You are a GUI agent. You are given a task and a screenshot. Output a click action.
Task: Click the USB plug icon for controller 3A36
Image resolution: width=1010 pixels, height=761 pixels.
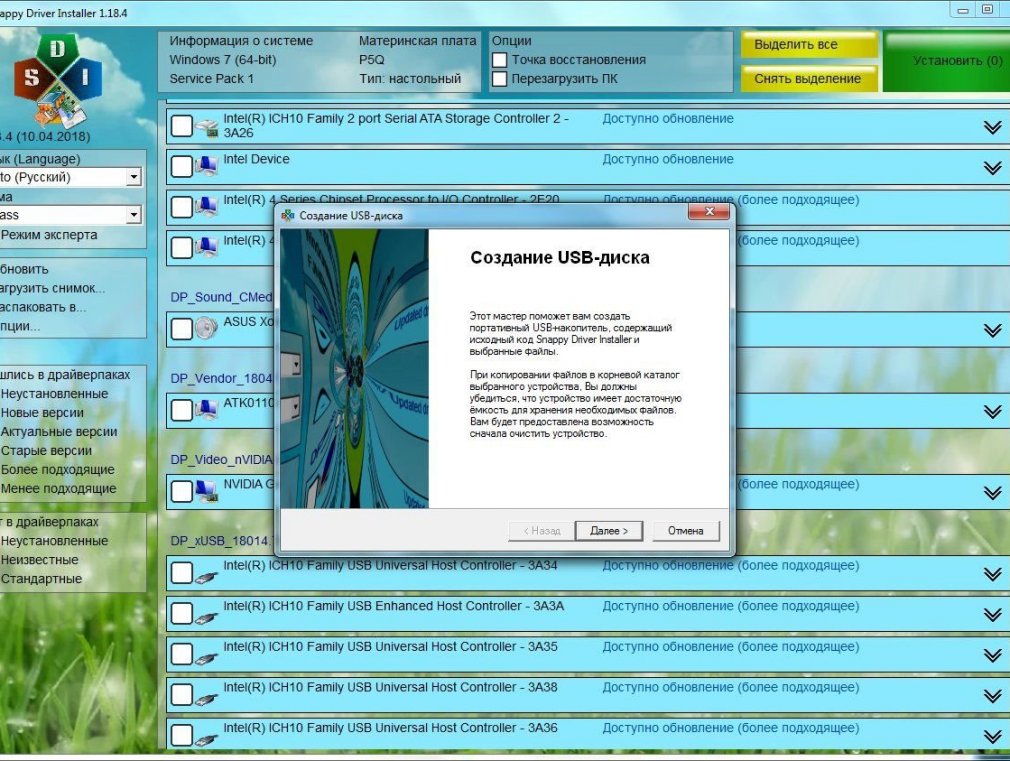[206, 739]
